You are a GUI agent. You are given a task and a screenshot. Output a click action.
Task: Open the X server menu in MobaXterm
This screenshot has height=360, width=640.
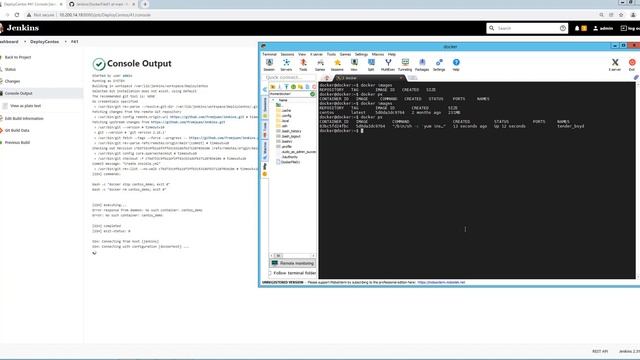(x=316, y=54)
